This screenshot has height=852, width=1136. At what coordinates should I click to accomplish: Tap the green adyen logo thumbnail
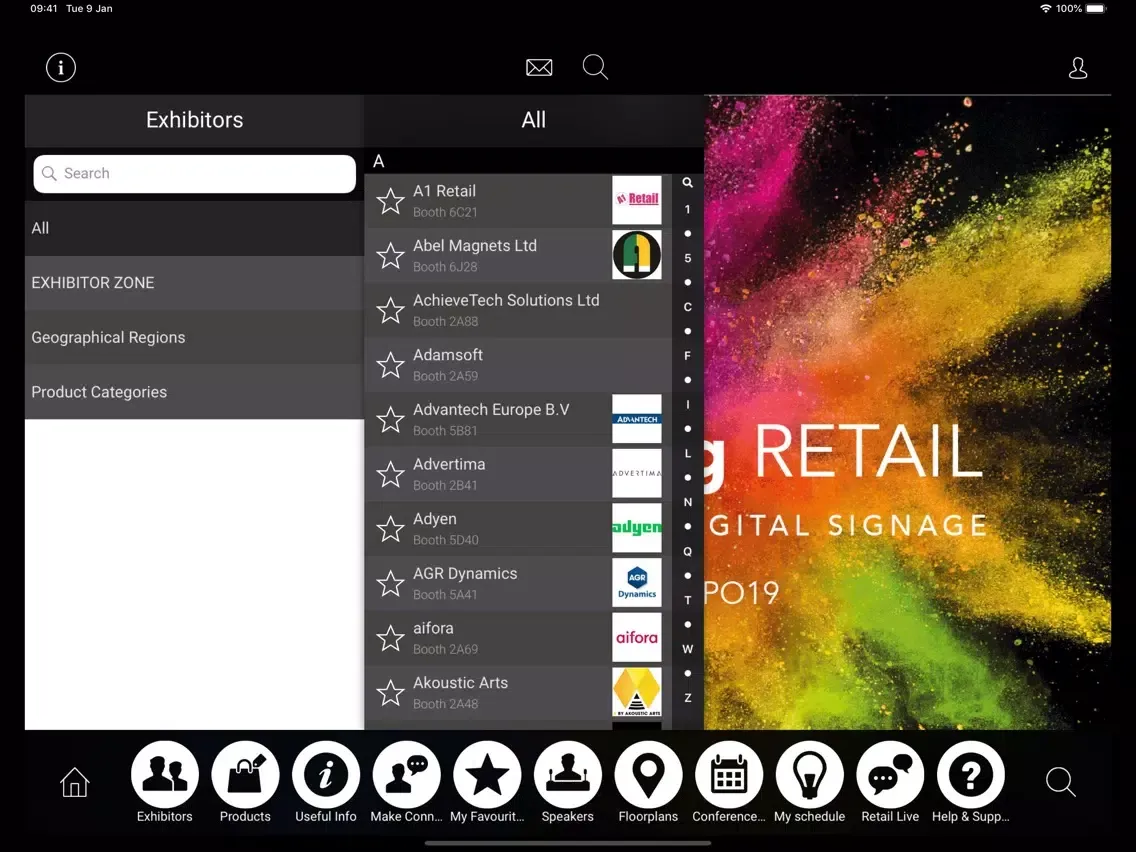(x=637, y=528)
